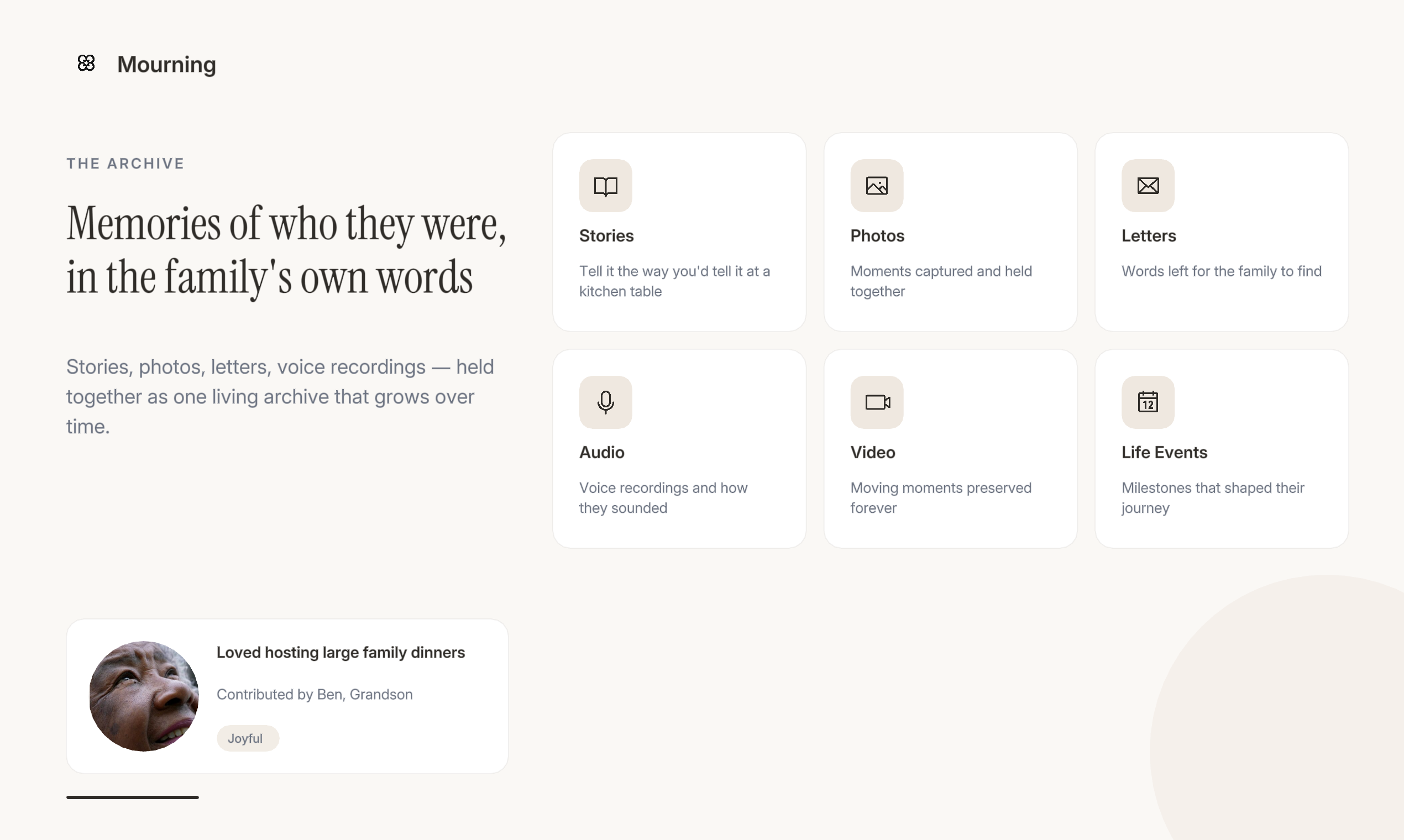Click the dark progress bar below memory card
1404x840 pixels.
click(133, 797)
